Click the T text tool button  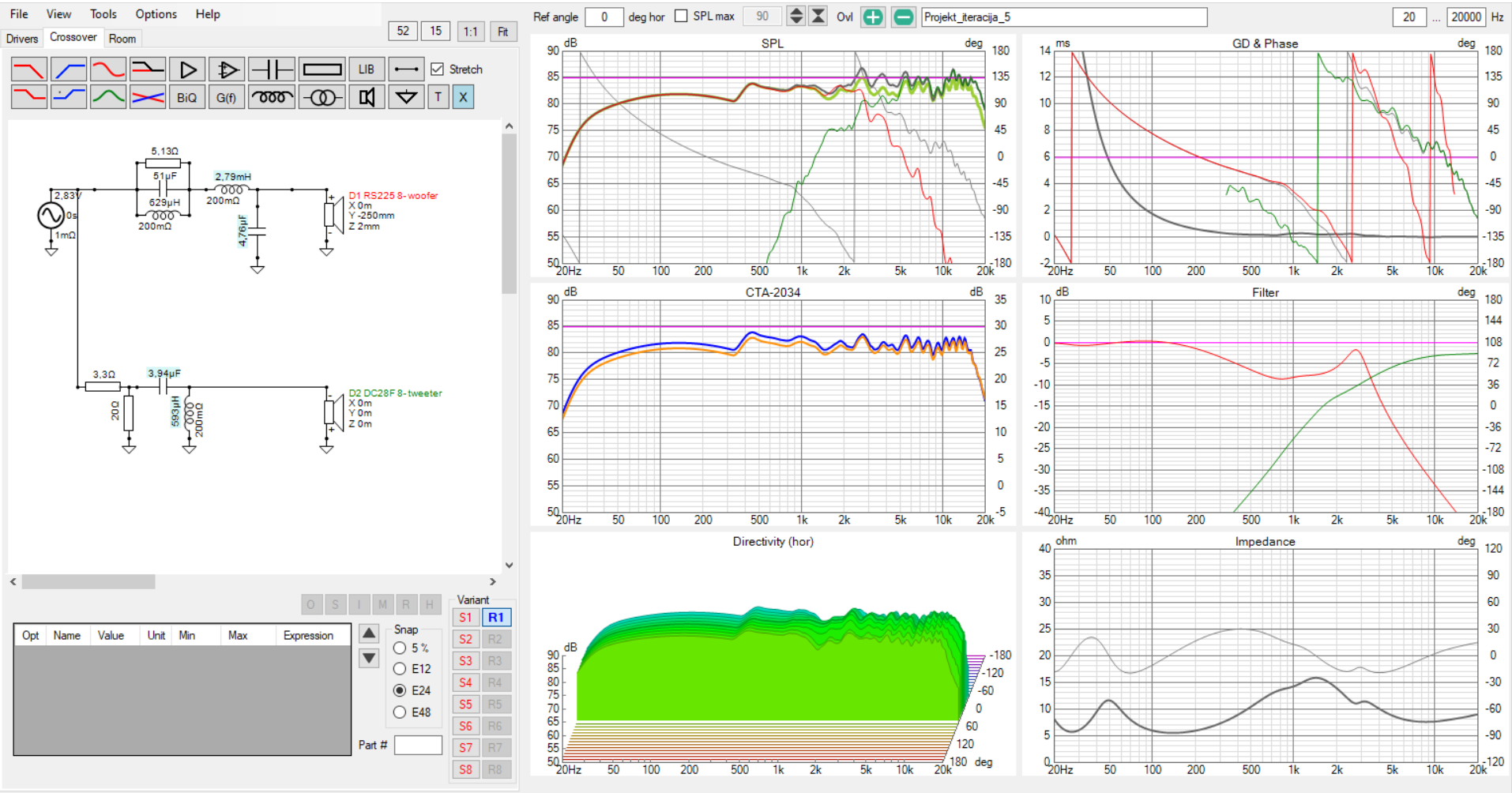pos(438,97)
